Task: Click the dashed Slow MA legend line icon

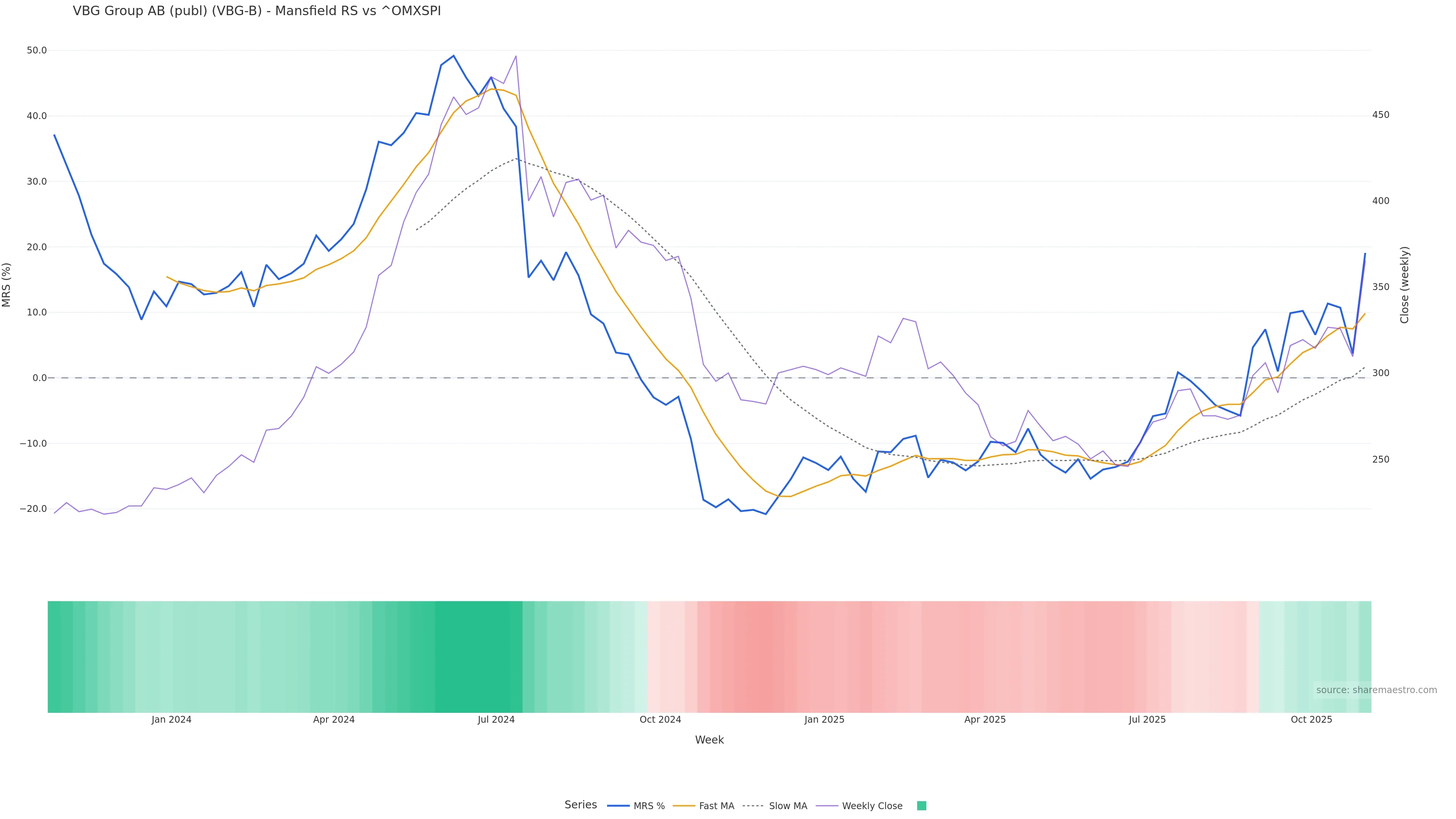Action: 753,806
